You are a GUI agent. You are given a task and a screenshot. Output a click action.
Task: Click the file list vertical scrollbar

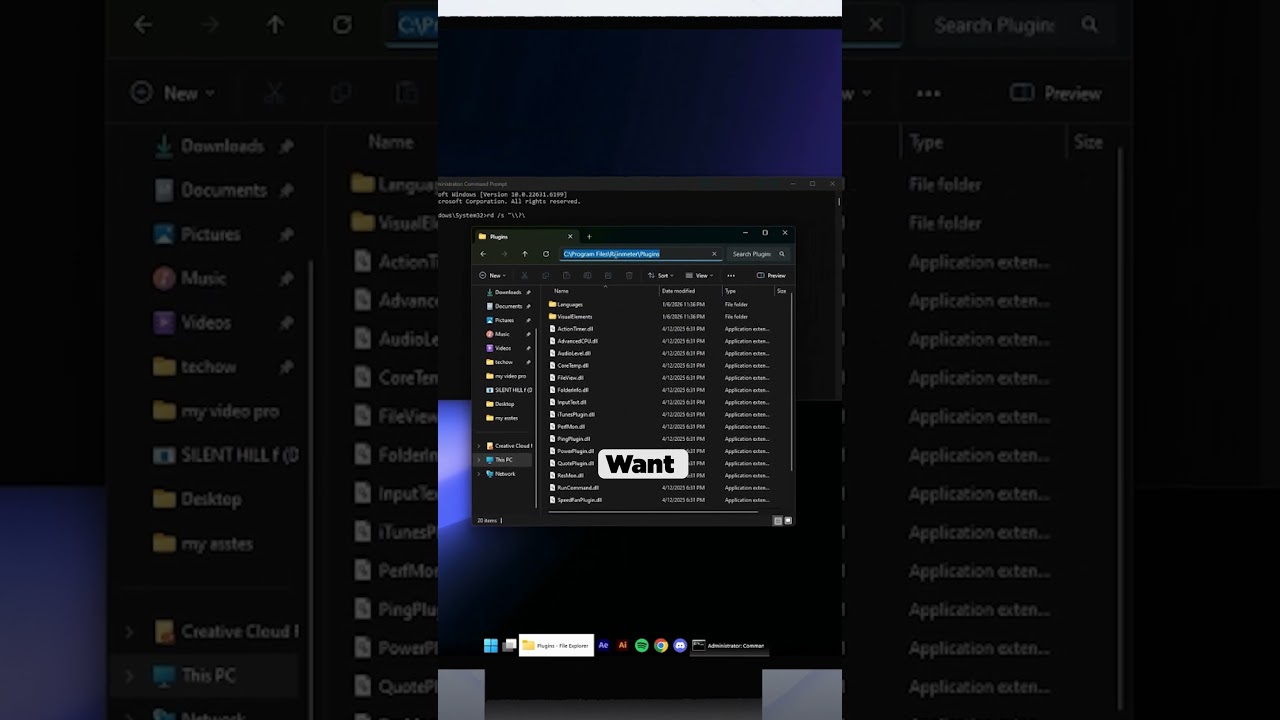(791, 380)
